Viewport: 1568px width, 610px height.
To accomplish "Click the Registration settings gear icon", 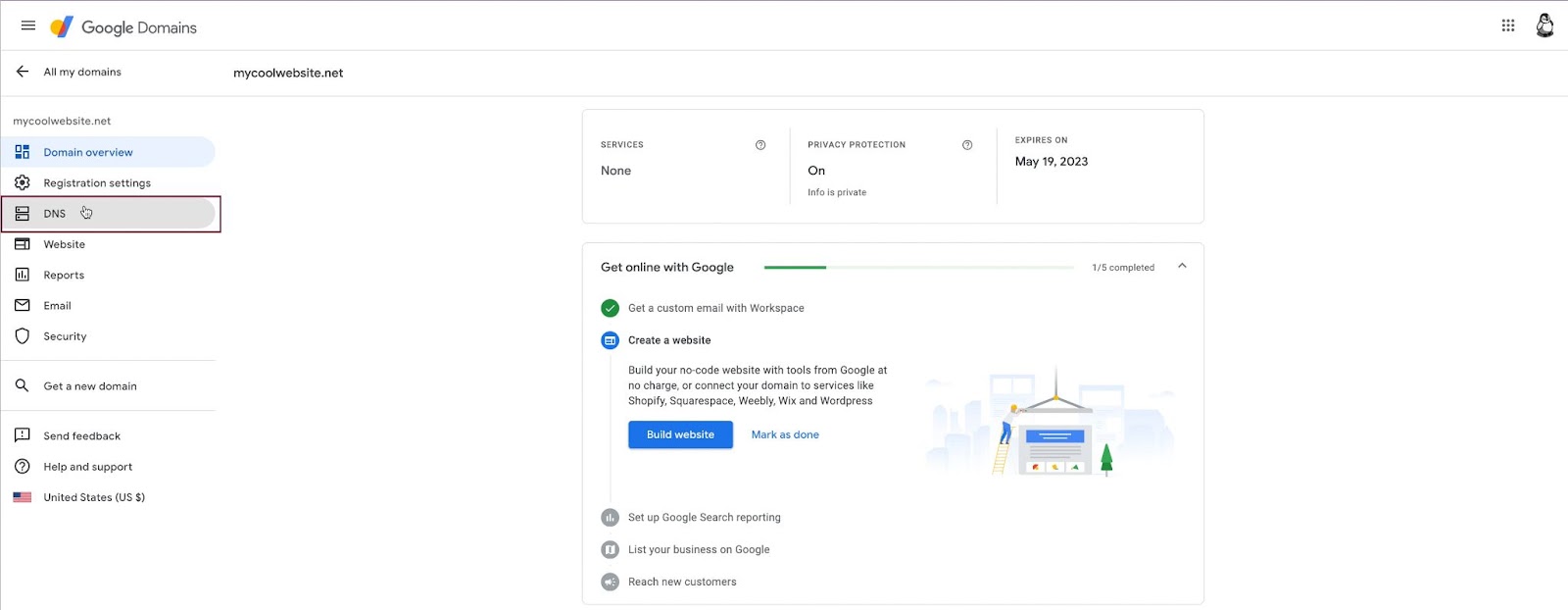I will tap(23, 182).
